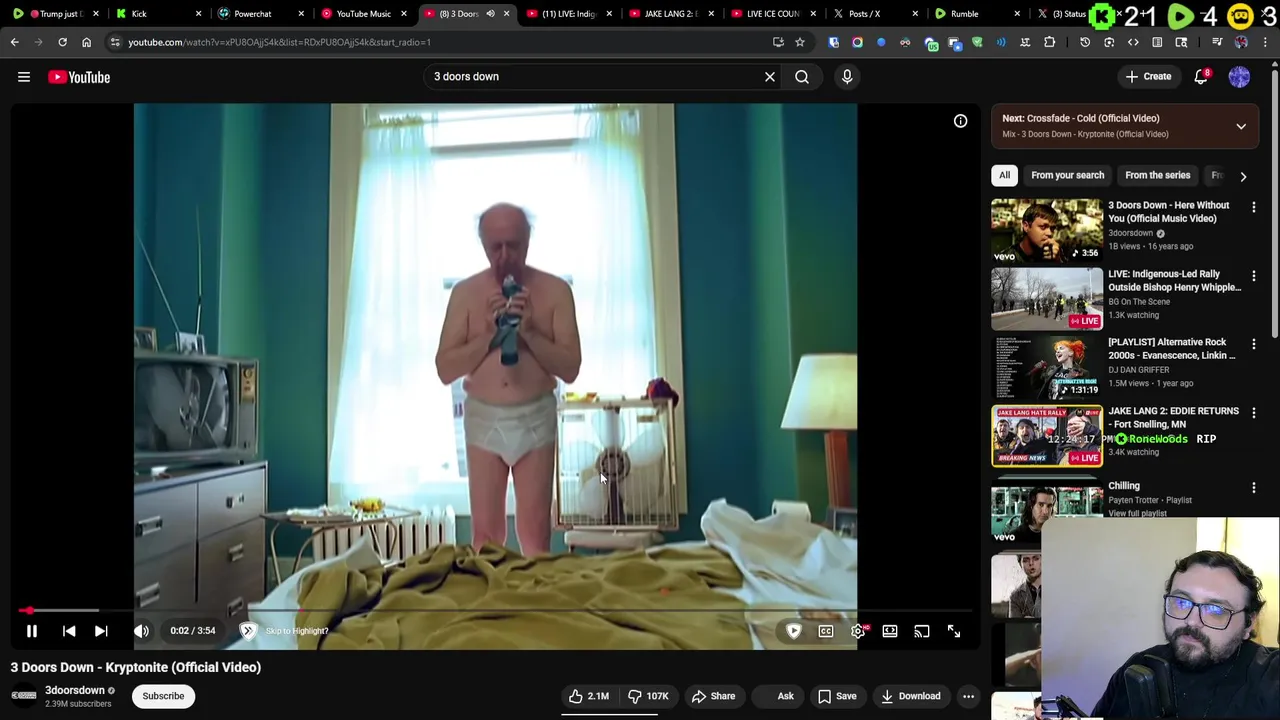This screenshot has width=1280, height=720.
Task: Go back in browser history
Action: point(14,42)
